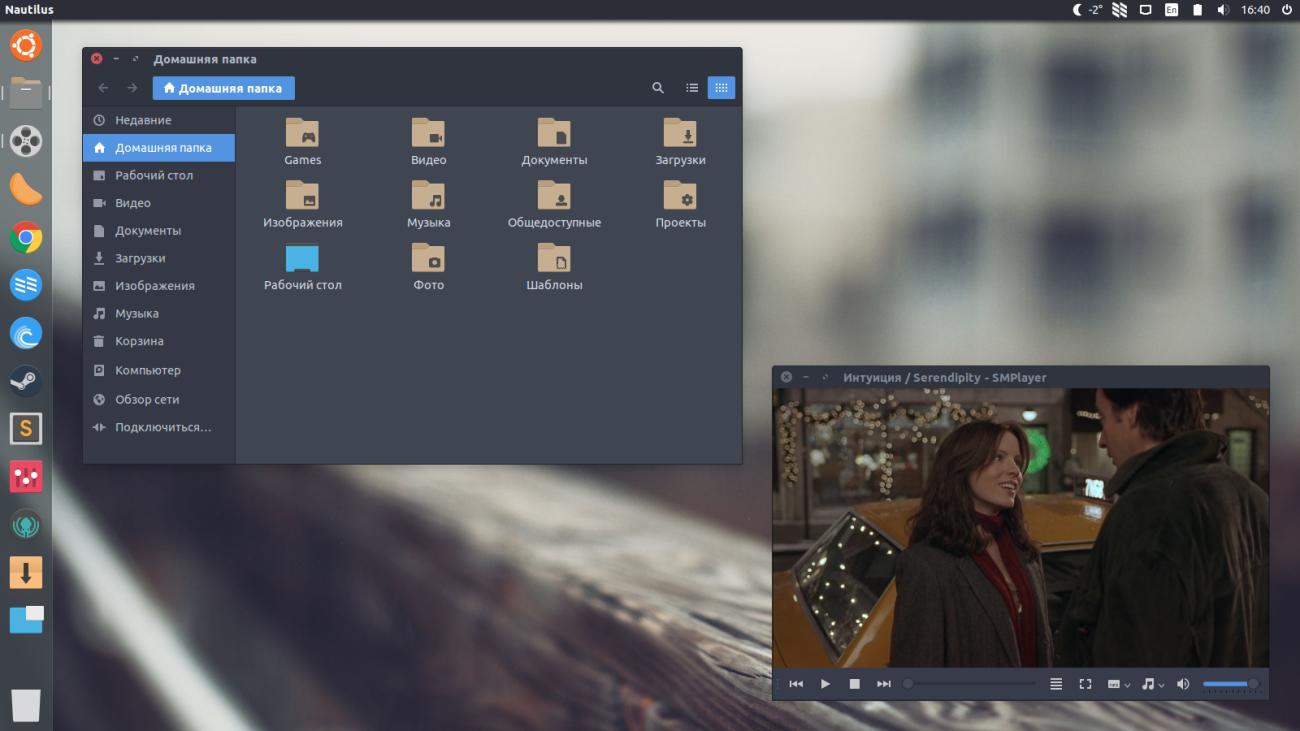Select Изображения in the sidebar

(159, 286)
